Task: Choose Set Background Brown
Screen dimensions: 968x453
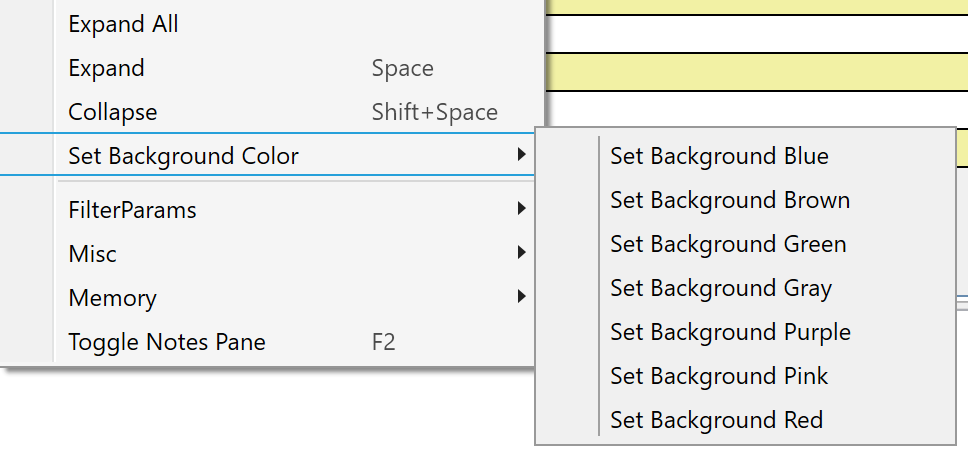Action: click(x=730, y=200)
